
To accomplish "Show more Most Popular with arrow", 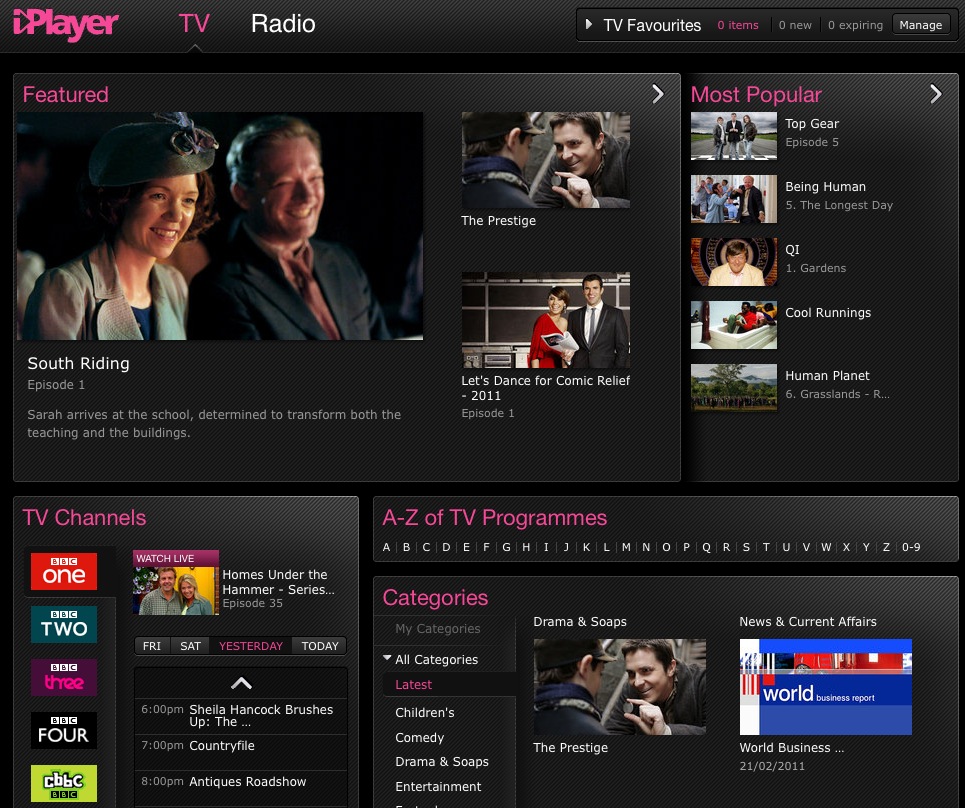I will tap(936, 94).
